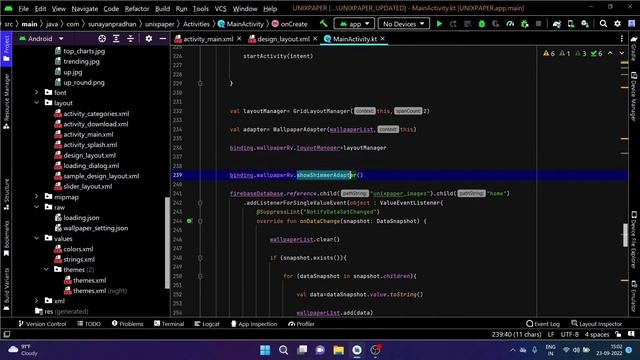Screen dimensions: 640x360
Task: Open the Version Control tool window
Action: pos(42,324)
